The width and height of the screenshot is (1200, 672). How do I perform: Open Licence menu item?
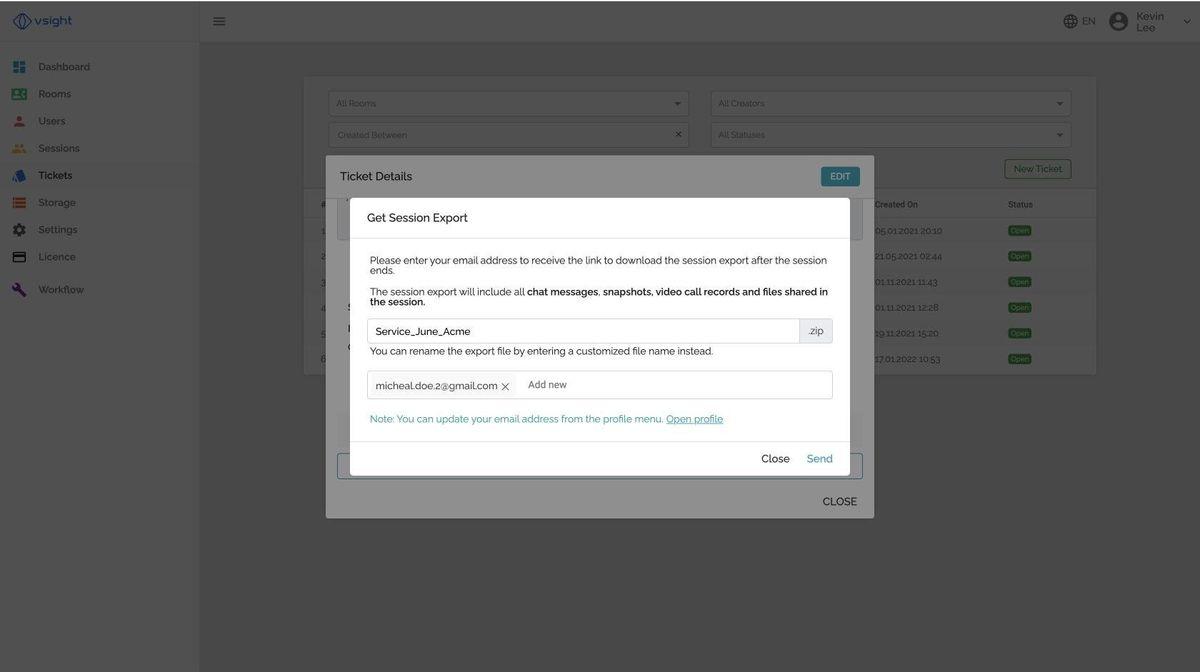pos(57,257)
